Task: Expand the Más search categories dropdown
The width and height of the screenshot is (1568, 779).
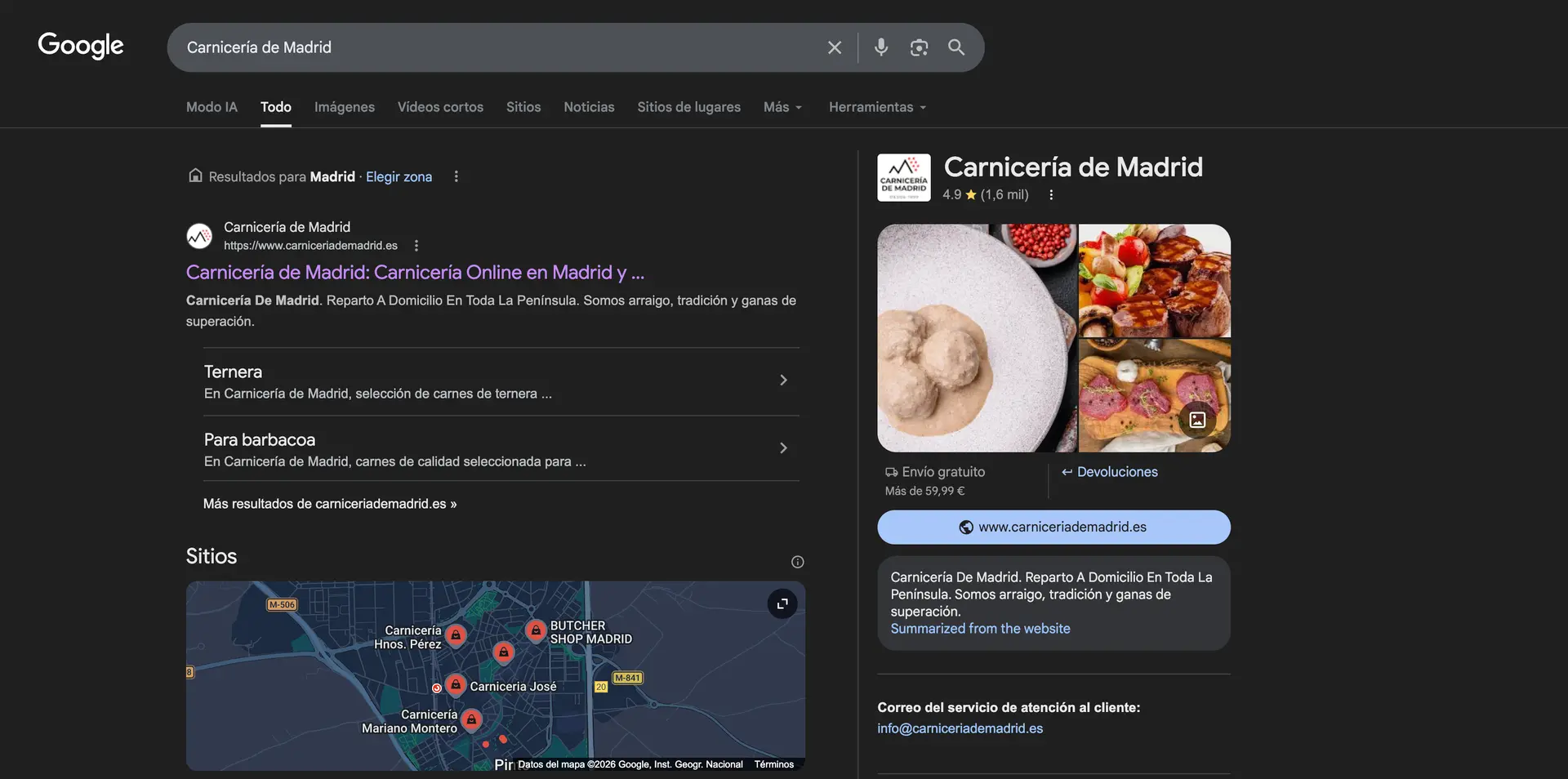Action: coord(782,107)
